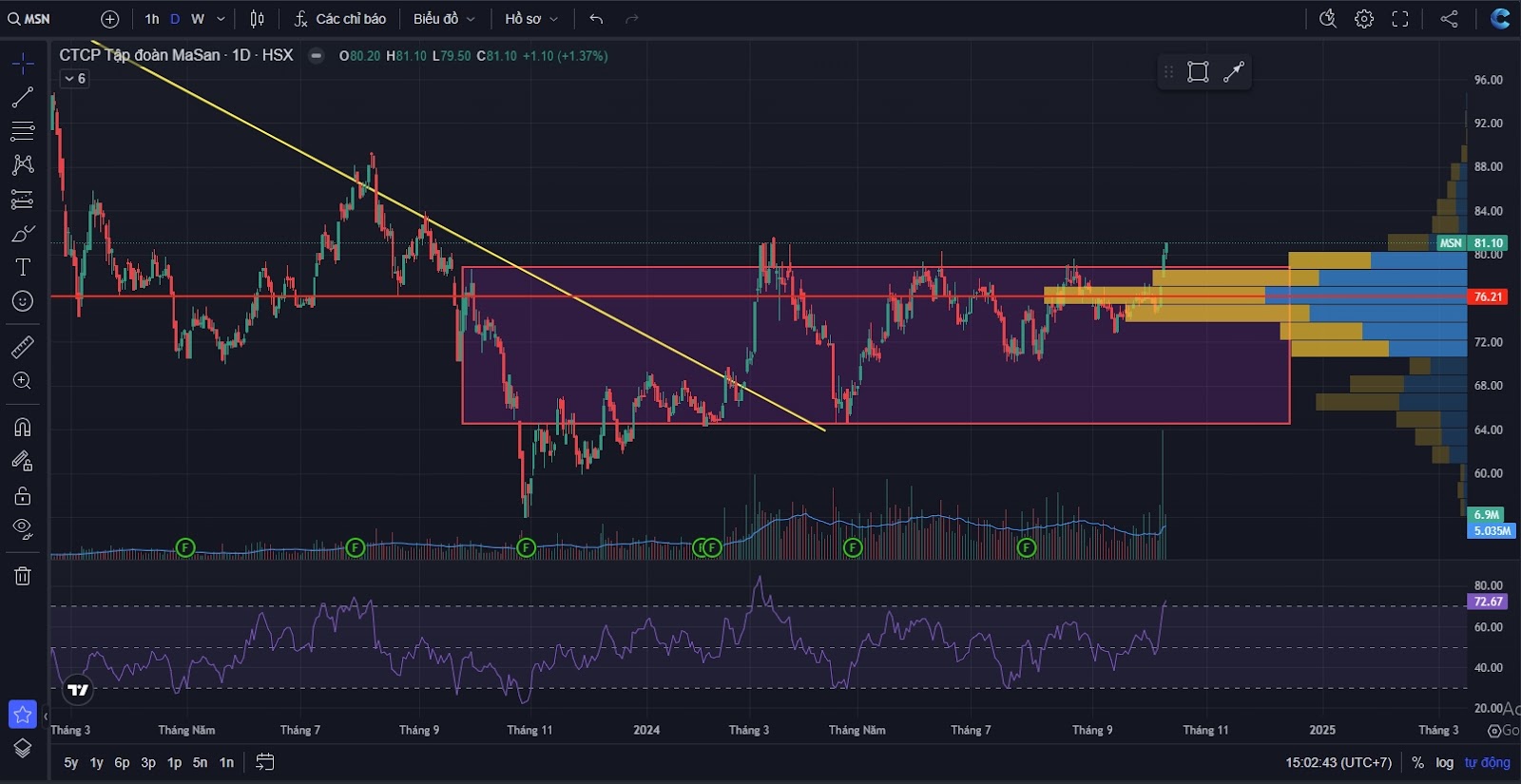Select line tool in floating toolbar
The image size is (1521, 784).
tap(1234, 72)
